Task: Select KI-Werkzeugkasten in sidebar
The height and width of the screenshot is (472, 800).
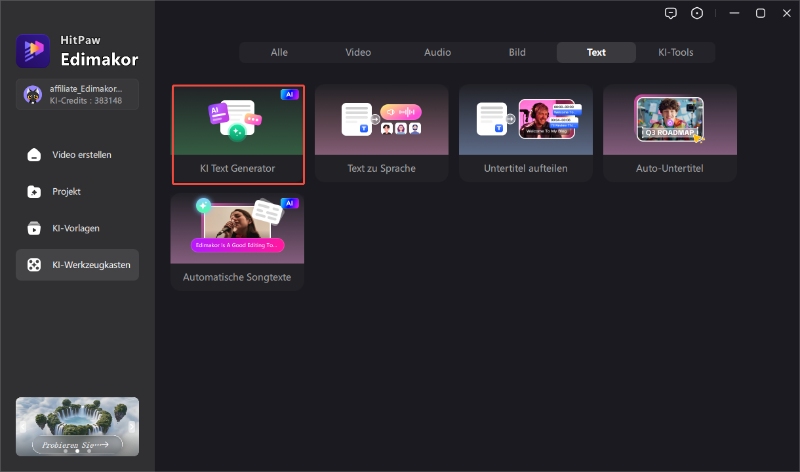Action: (x=77, y=265)
